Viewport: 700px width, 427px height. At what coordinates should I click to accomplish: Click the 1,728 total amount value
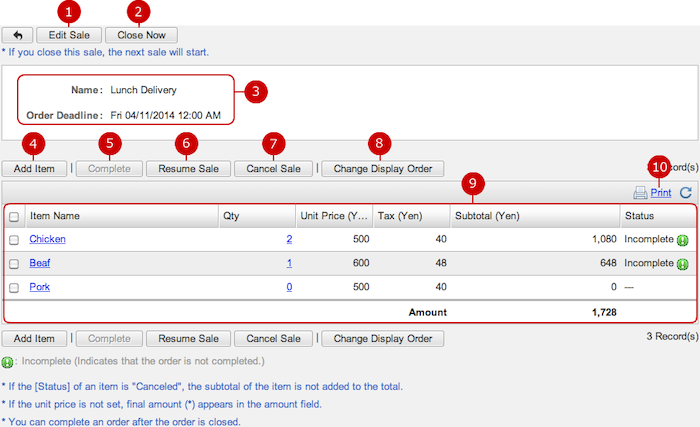[604, 312]
